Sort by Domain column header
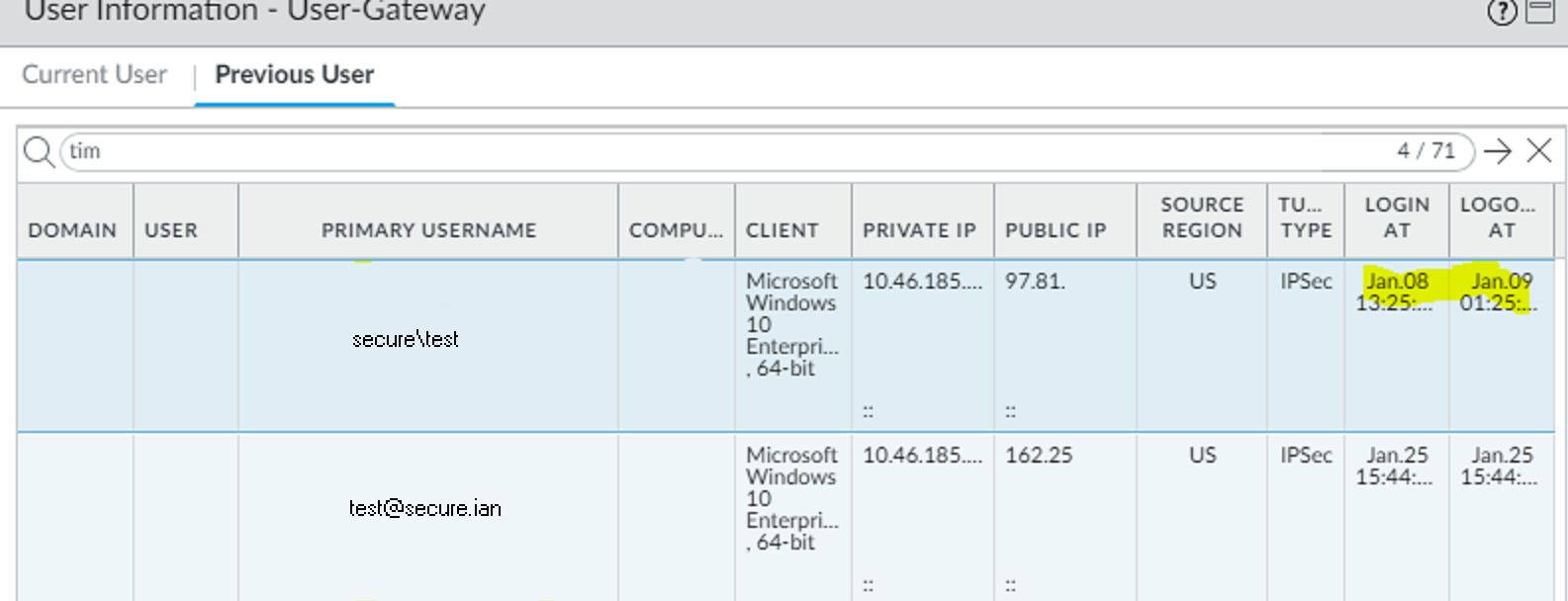Viewport: 1568px width, 601px height. click(72, 230)
